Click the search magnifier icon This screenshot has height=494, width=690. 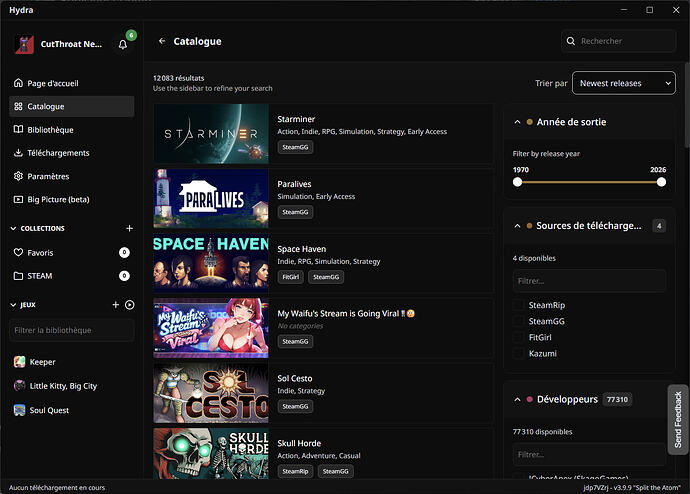coord(571,41)
